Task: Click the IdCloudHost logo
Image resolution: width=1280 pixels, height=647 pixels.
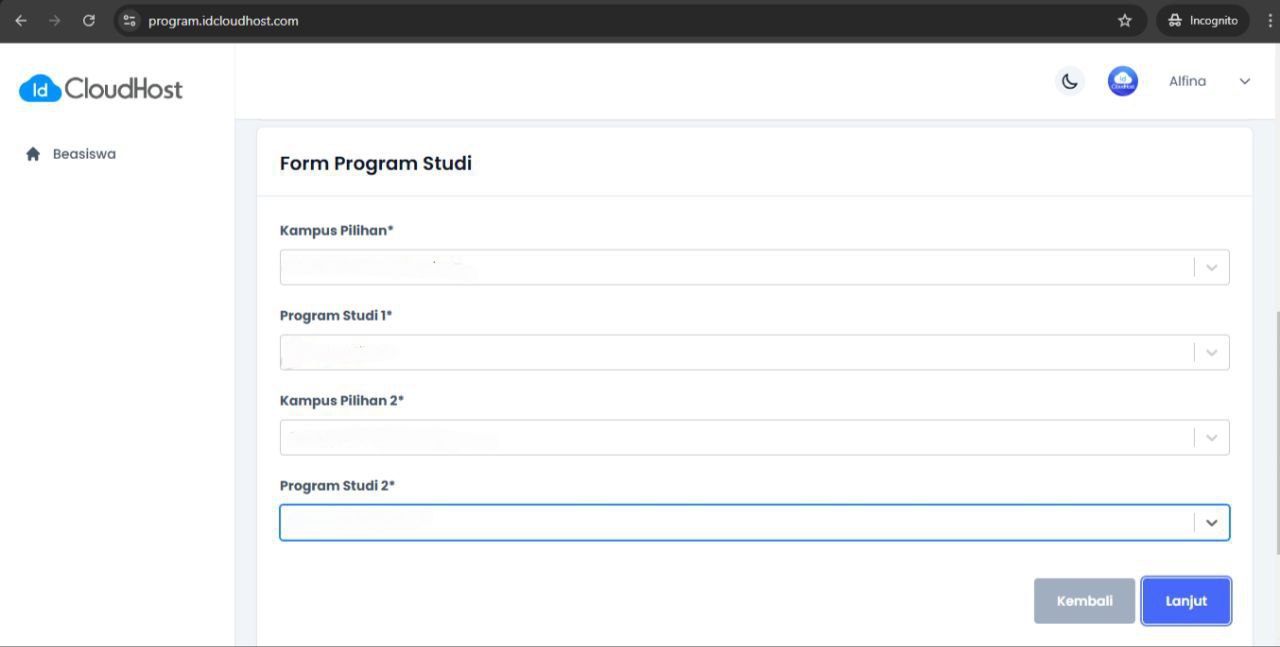Action: (101, 88)
